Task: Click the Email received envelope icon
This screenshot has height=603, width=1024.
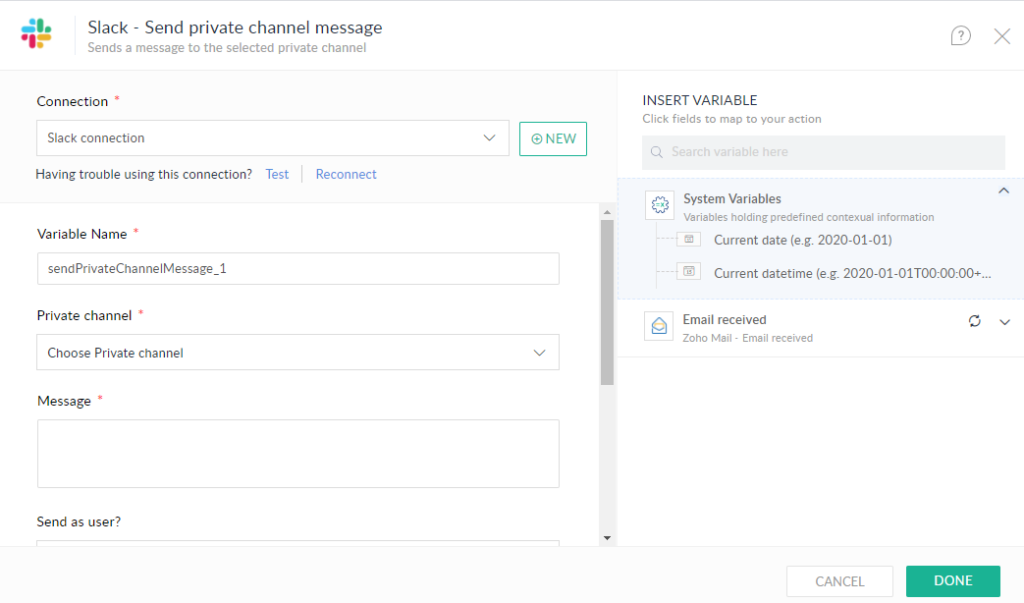Action: (659, 326)
